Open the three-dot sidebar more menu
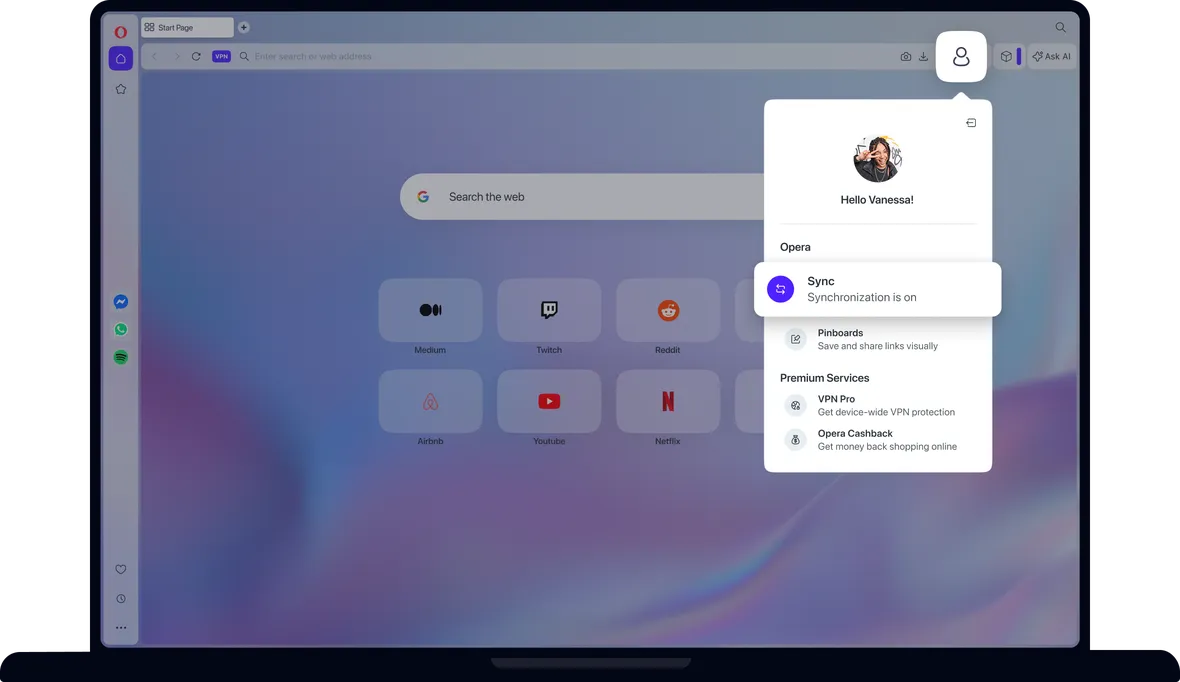 120,628
